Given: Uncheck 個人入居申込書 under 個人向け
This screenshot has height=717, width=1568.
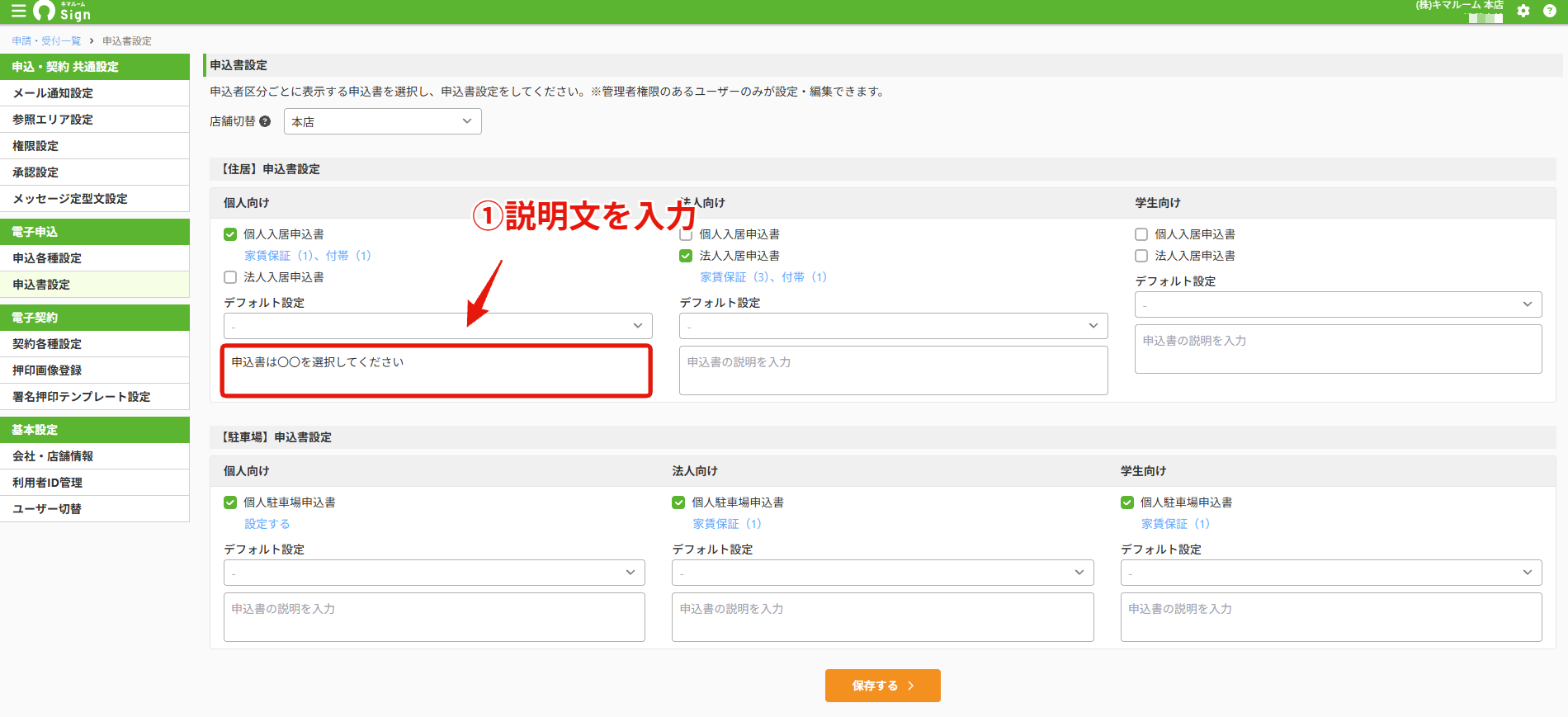Looking at the screenshot, I should (230, 234).
